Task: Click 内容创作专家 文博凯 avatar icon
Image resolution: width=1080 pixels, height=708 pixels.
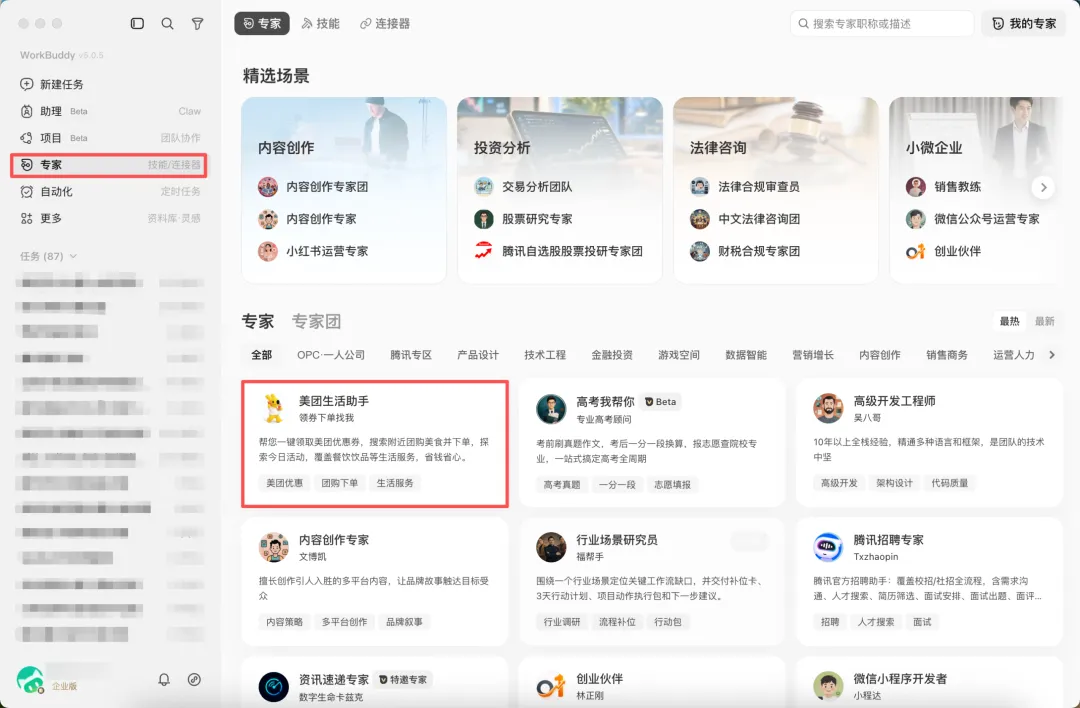Action: (273, 548)
